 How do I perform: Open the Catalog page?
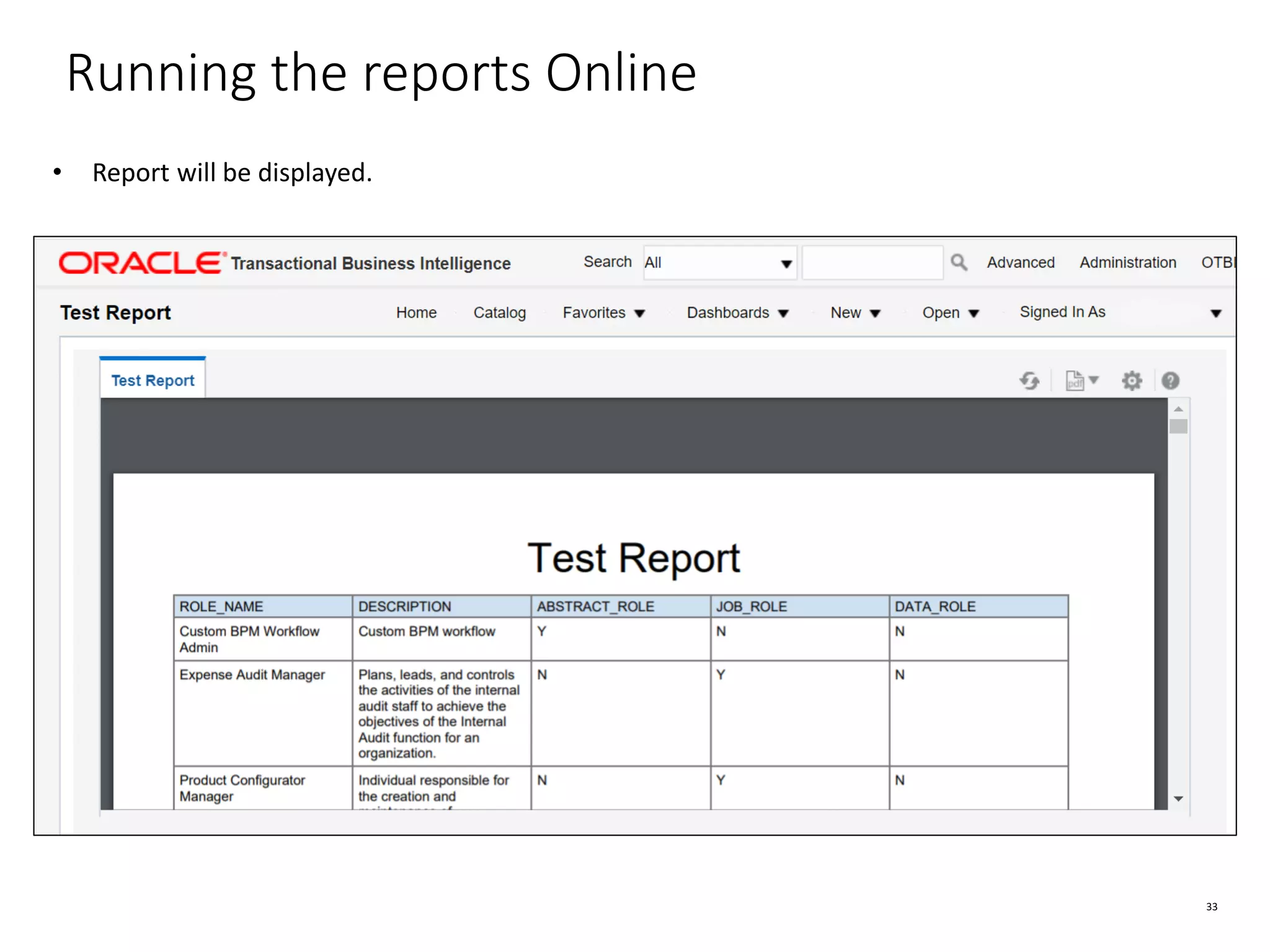click(499, 313)
